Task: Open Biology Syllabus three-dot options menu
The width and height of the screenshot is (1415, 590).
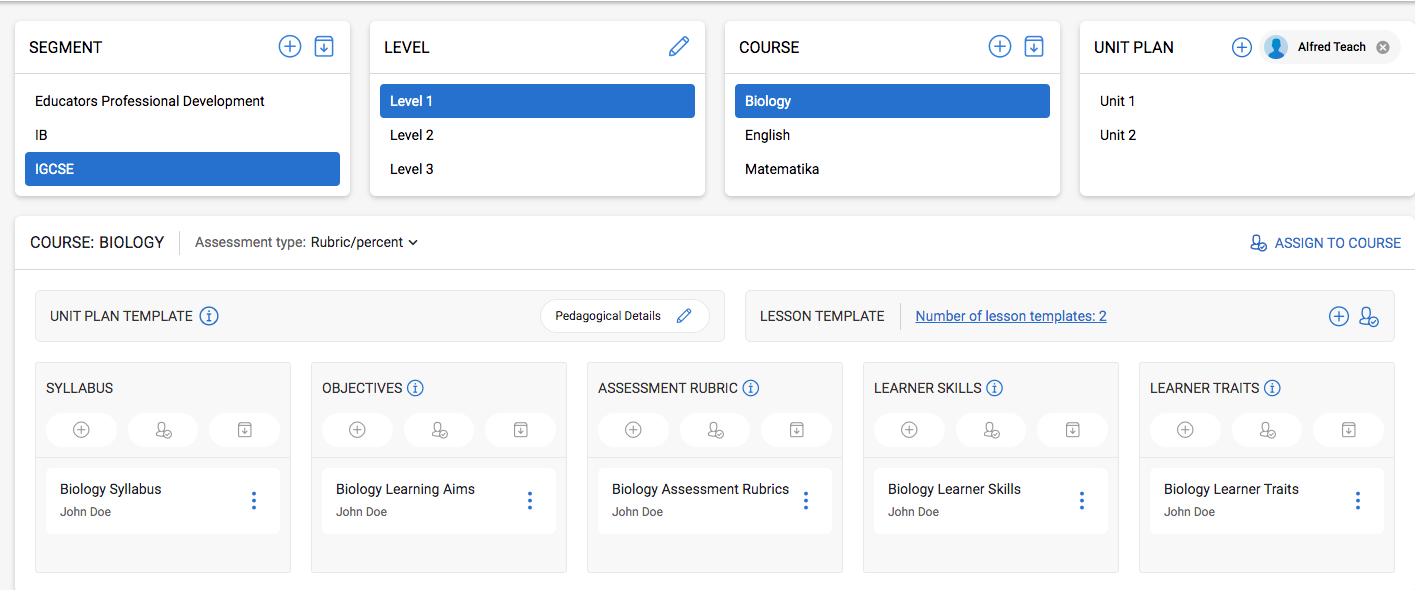Action: coord(254,500)
